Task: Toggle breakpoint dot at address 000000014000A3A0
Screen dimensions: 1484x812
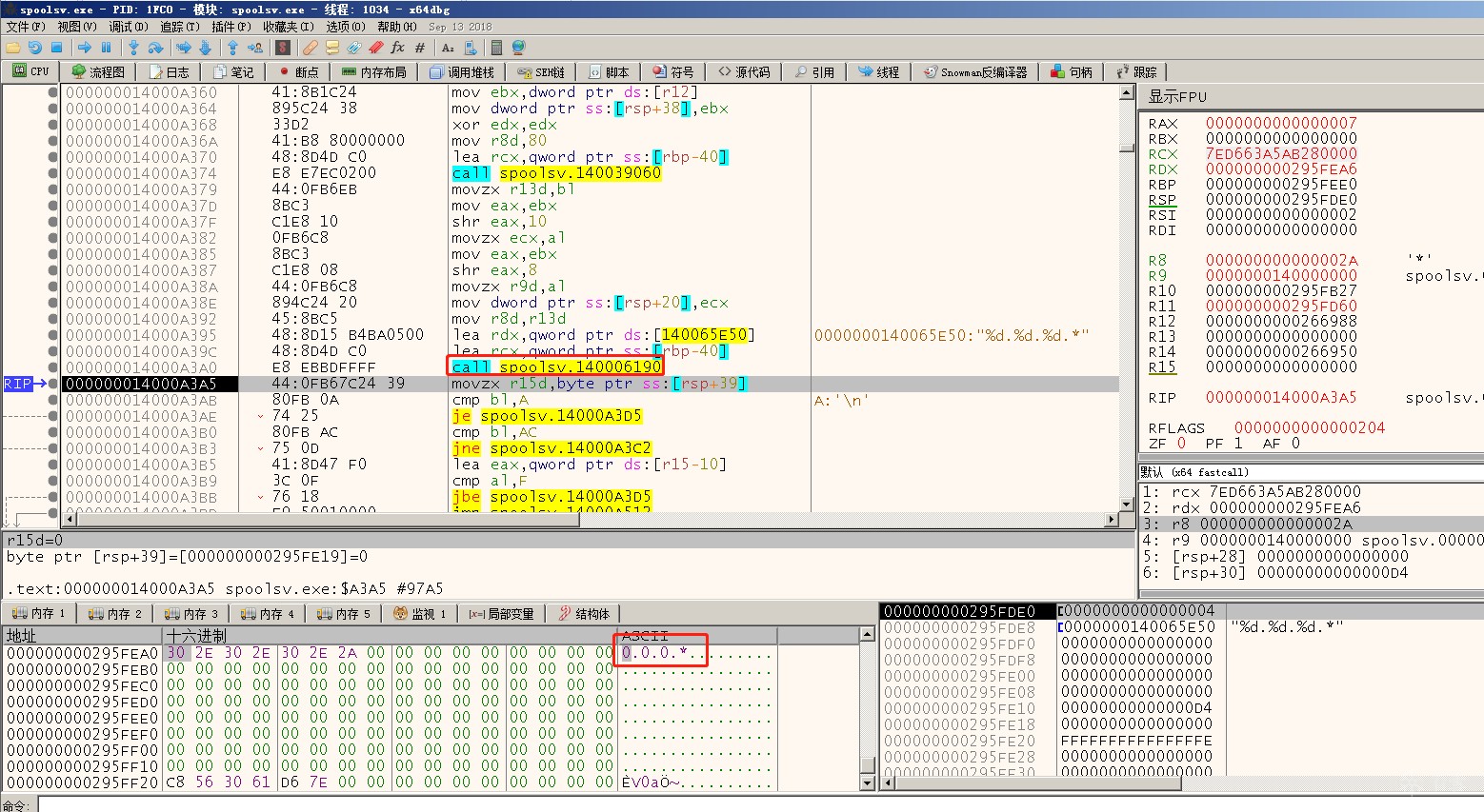Action: point(52,367)
